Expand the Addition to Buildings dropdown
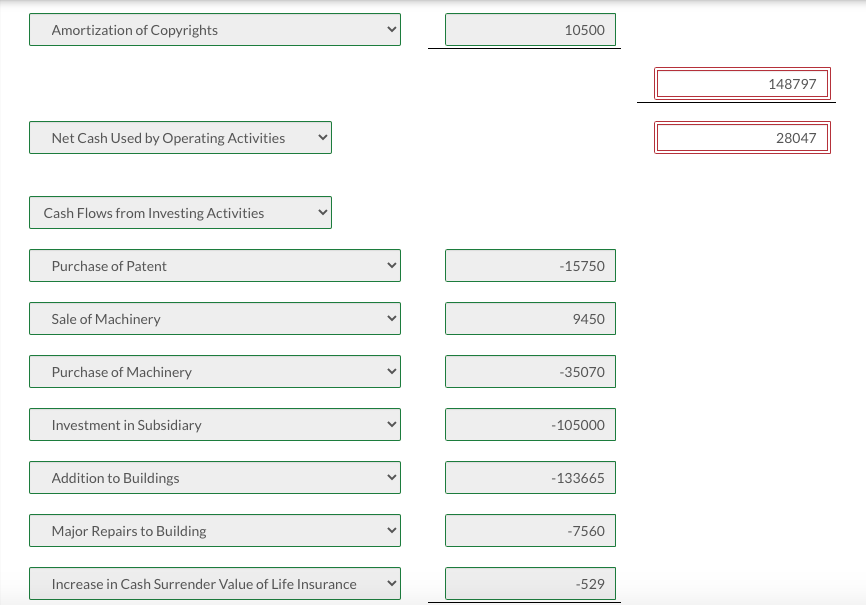 (215, 478)
